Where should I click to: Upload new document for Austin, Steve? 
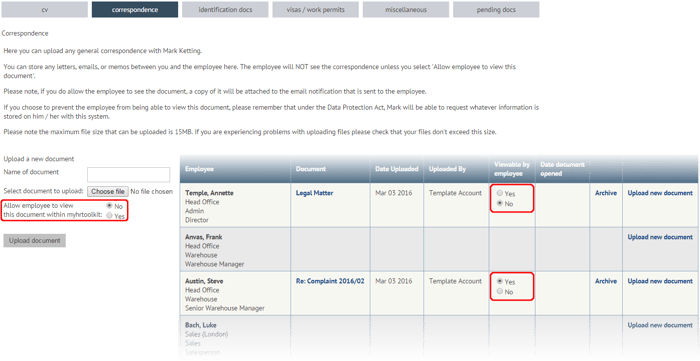pos(660,281)
